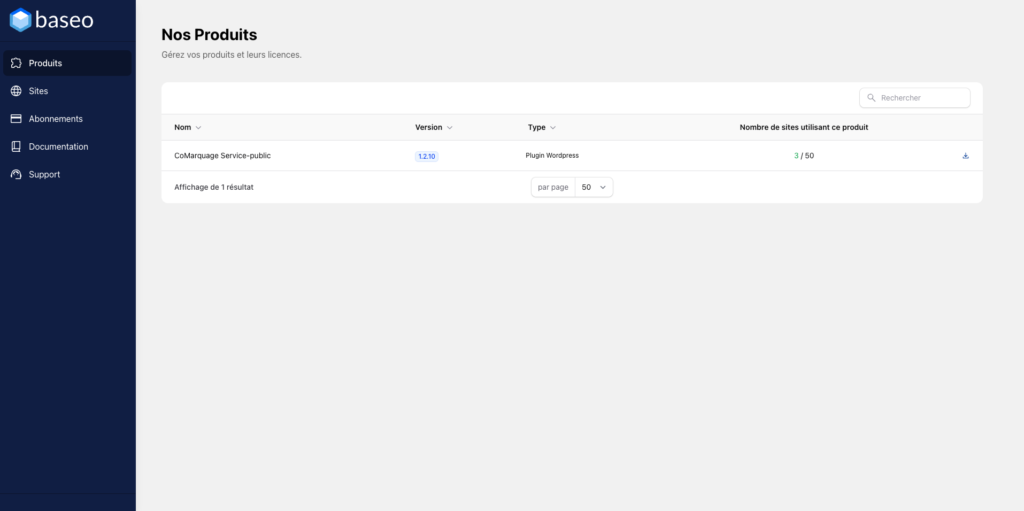Open the Type column sort chevron

553,128
